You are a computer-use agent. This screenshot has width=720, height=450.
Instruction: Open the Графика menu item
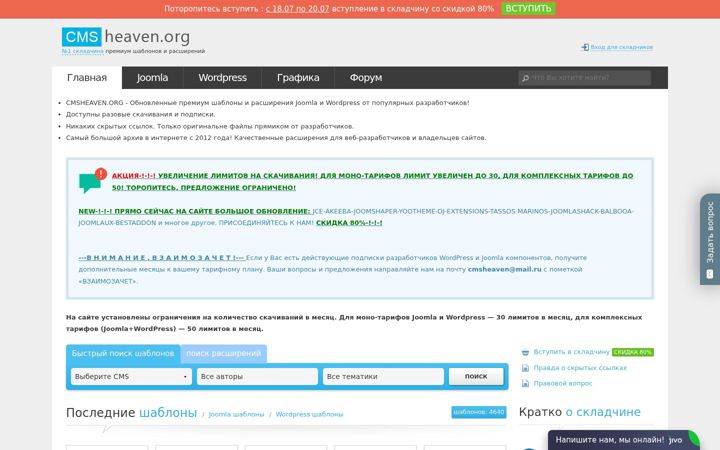coord(298,78)
